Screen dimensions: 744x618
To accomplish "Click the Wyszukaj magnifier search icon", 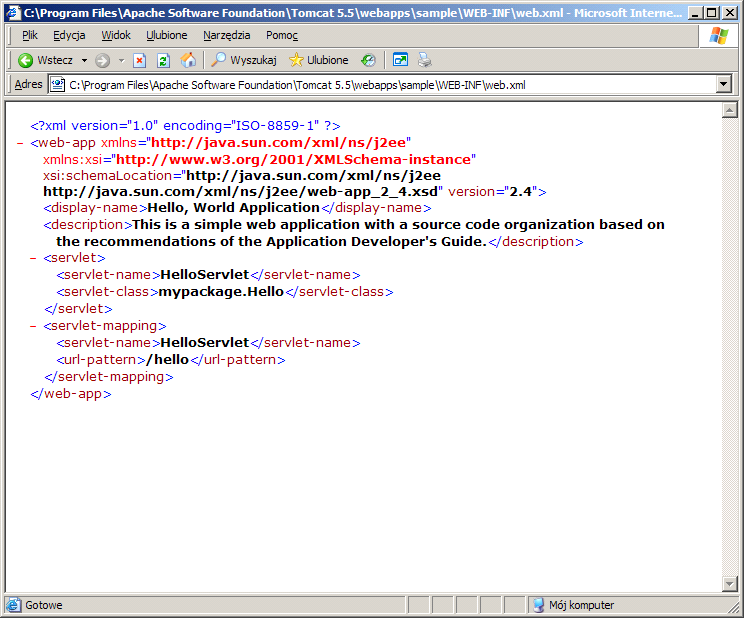I will pyautogui.click(x=218, y=60).
